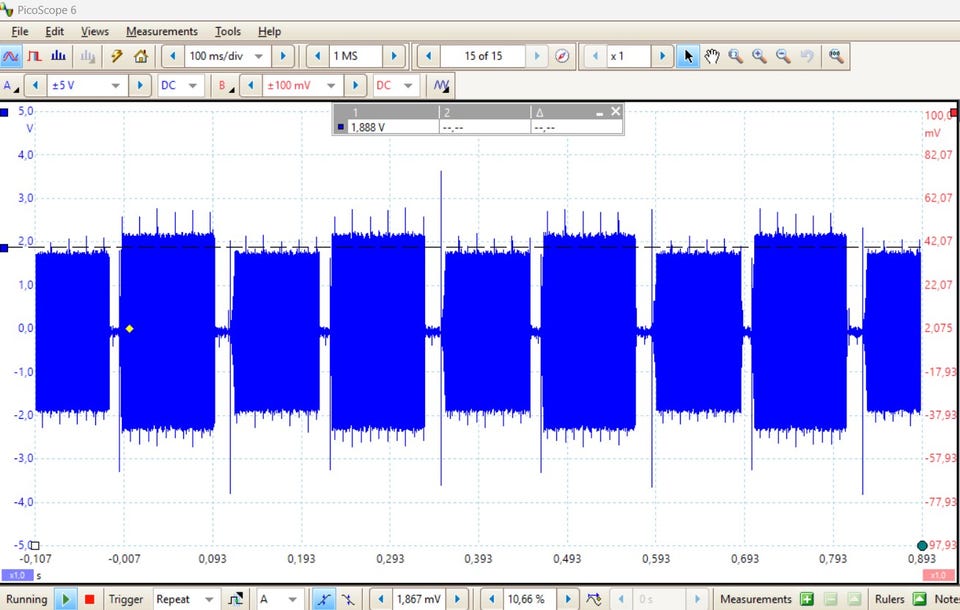Select the Hand pan tool
Viewport: 960px width, 610px height.
(x=712, y=56)
